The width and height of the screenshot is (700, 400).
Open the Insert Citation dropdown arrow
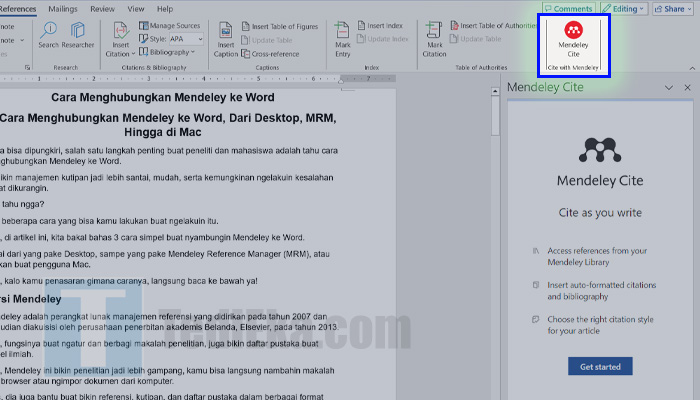click(x=133, y=54)
